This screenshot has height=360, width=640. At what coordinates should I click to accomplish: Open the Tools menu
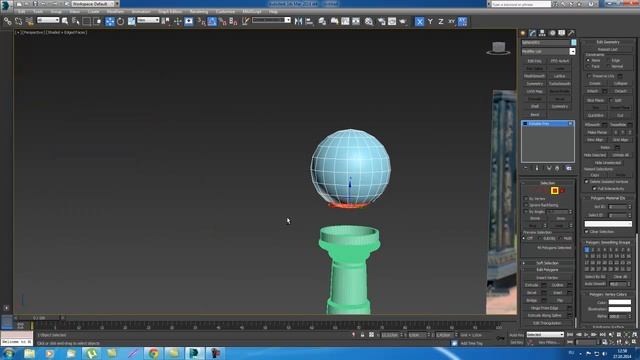38,12
